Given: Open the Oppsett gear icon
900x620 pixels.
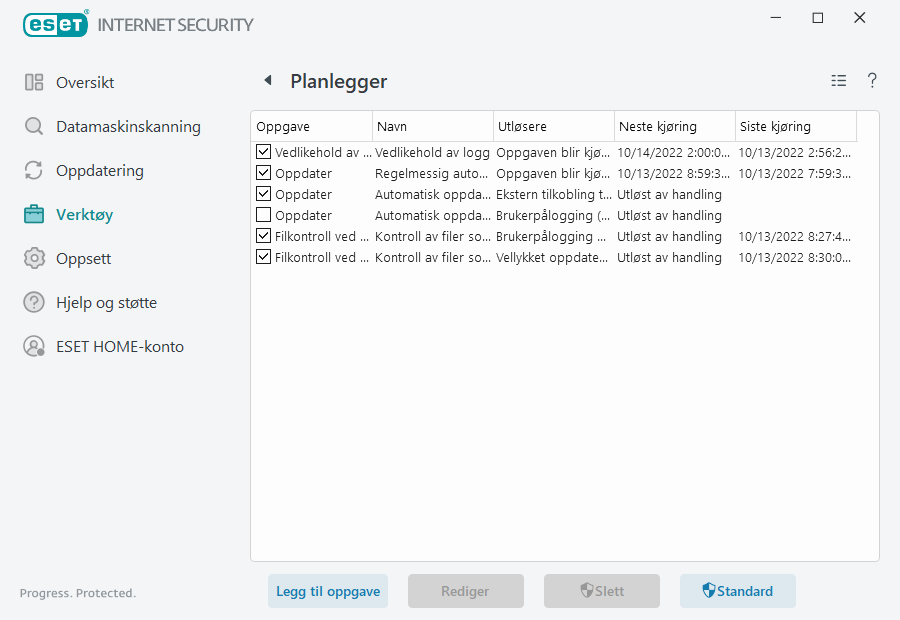Looking at the screenshot, I should pyautogui.click(x=33, y=258).
